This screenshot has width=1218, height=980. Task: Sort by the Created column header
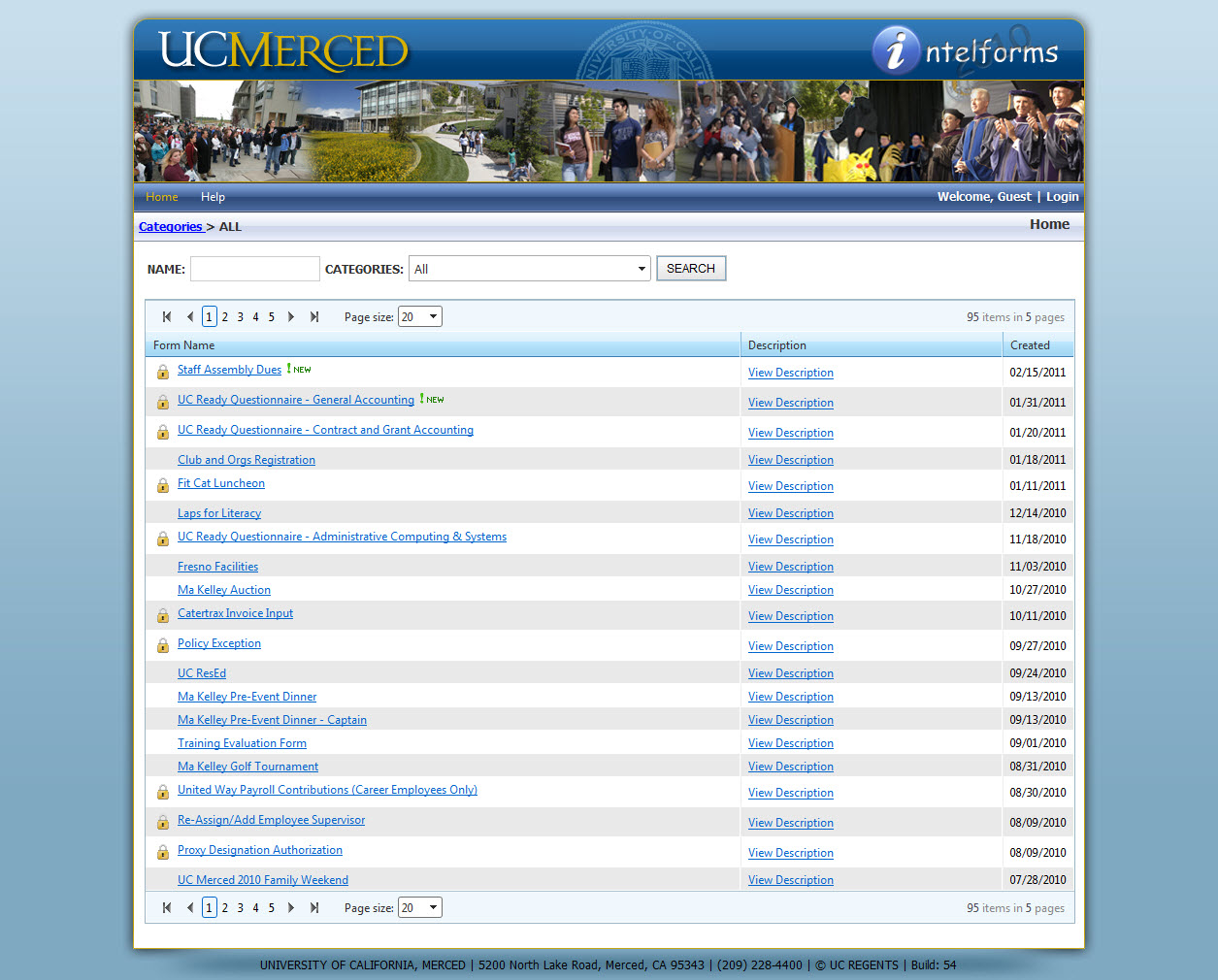pyautogui.click(x=1030, y=345)
